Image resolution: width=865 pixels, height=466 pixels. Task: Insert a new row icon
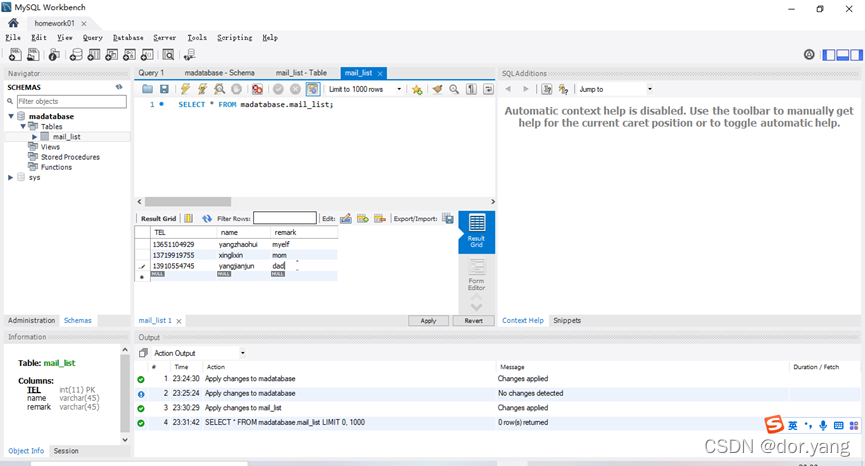pos(362,218)
